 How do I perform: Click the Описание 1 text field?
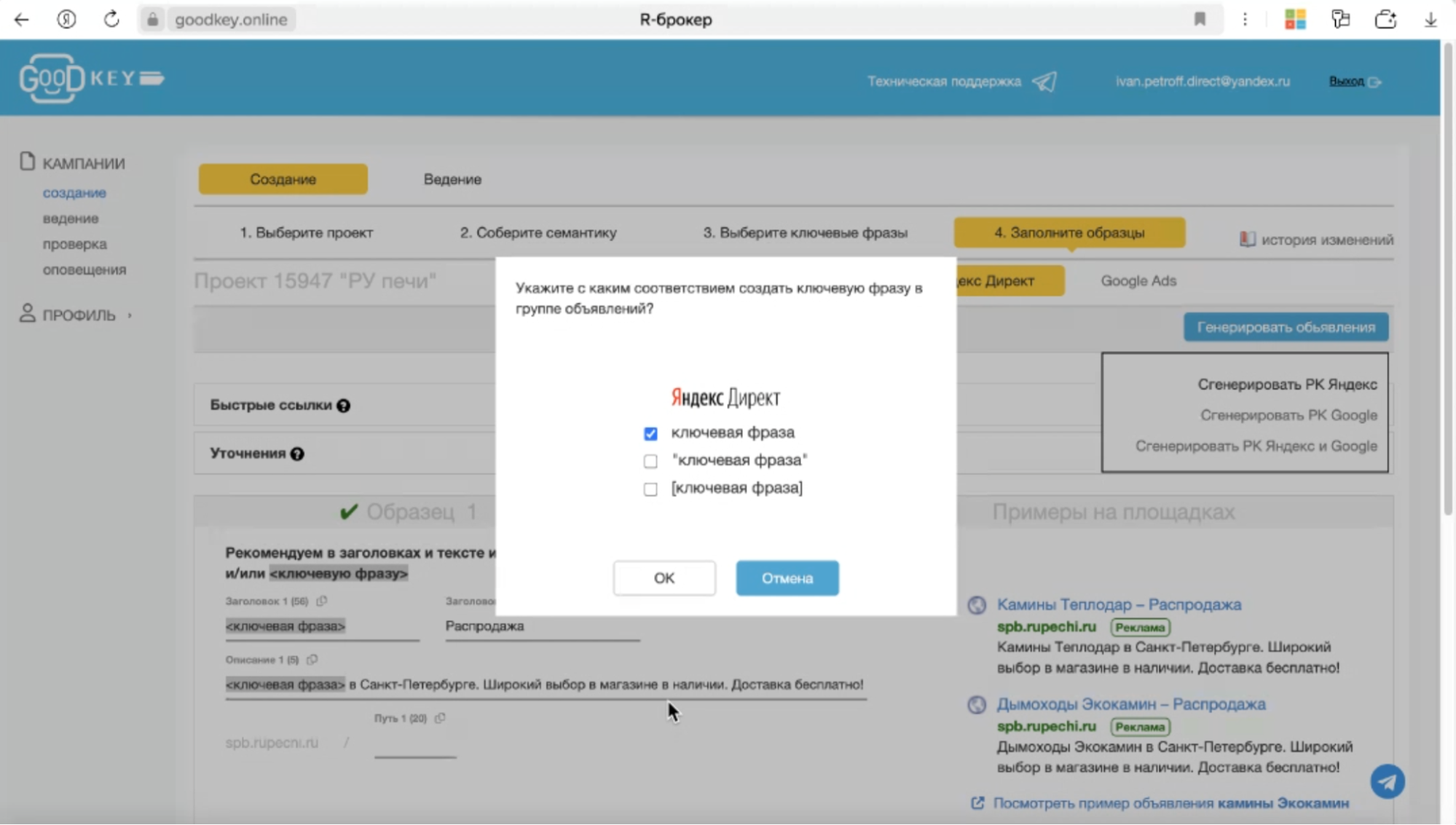click(546, 685)
